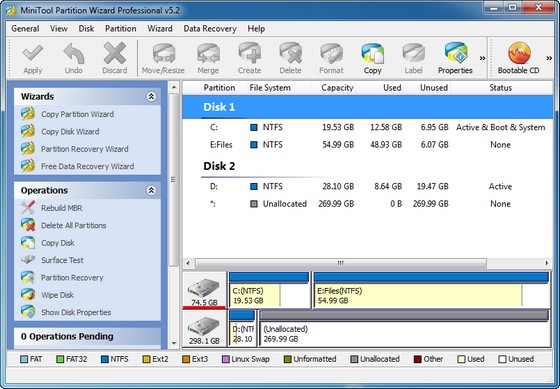Collapse the Operations panel
Image resolution: width=560 pixels, height=389 pixels.
tap(151, 190)
